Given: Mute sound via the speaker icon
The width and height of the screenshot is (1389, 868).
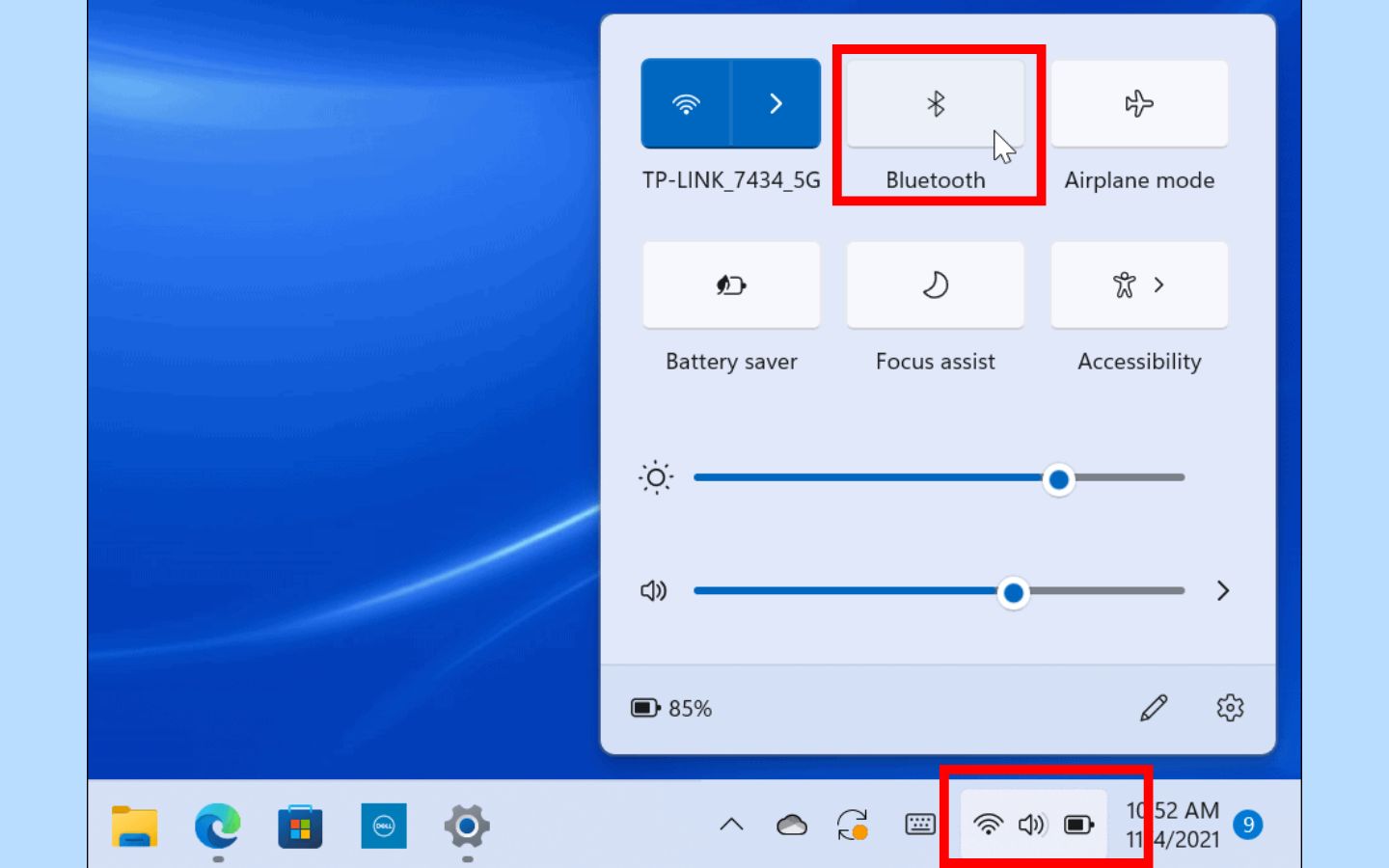Looking at the screenshot, I should pyautogui.click(x=654, y=591).
